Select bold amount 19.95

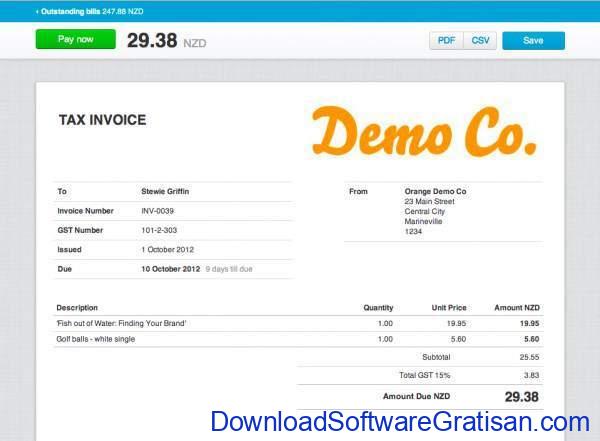coord(530,323)
